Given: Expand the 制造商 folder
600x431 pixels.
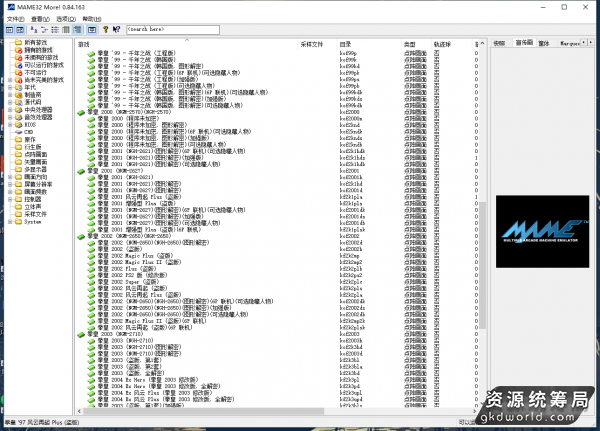Looking at the screenshot, I should pos(10,95).
